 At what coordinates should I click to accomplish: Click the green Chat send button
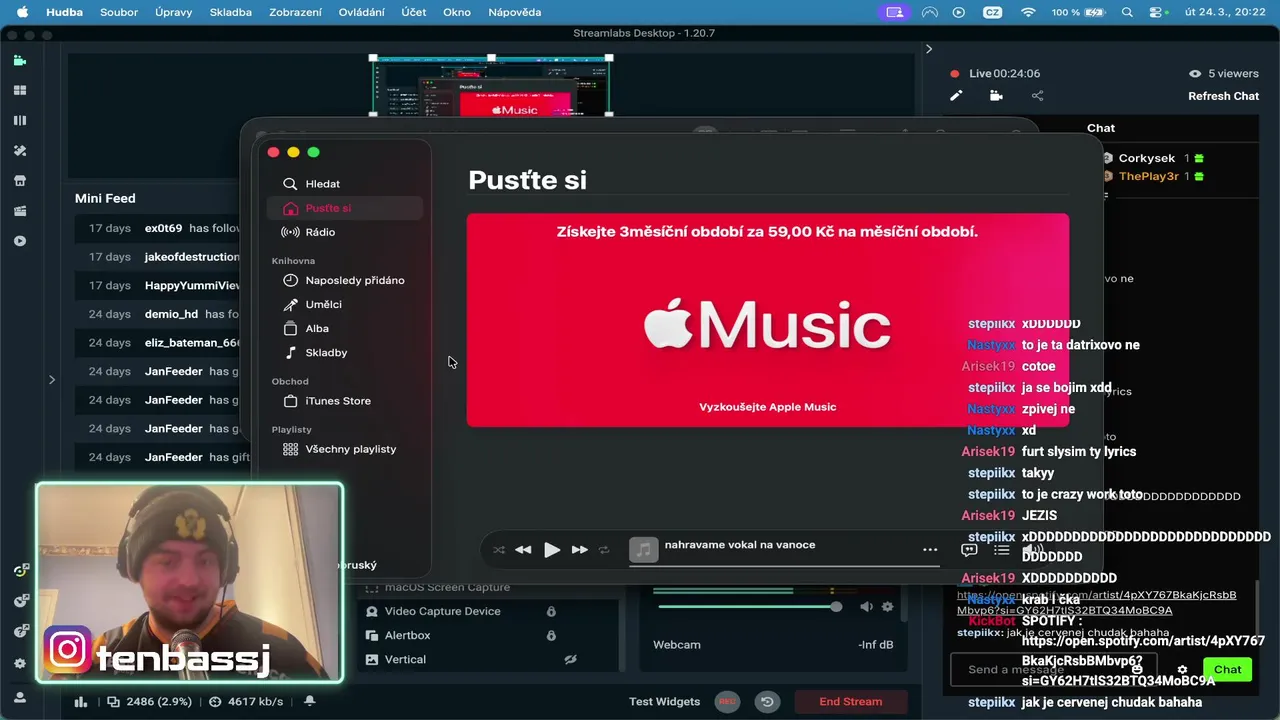[x=1228, y=670]
